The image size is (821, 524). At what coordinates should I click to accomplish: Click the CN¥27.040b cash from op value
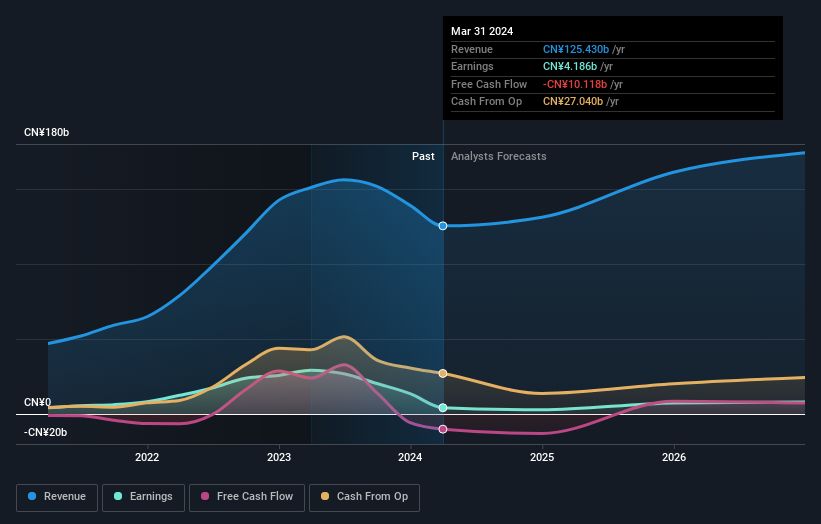click(573, 102)
